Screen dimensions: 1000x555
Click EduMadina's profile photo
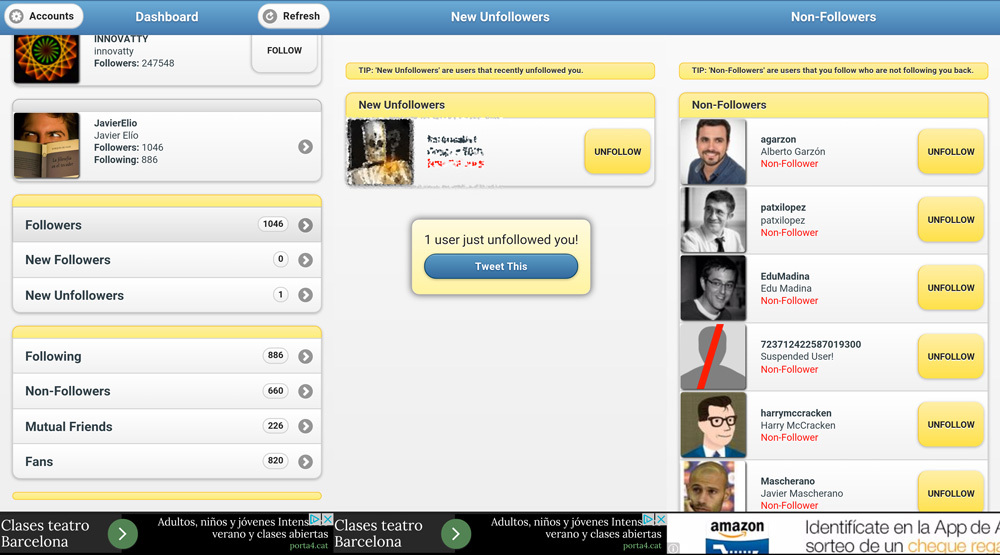tap(713, 288)
